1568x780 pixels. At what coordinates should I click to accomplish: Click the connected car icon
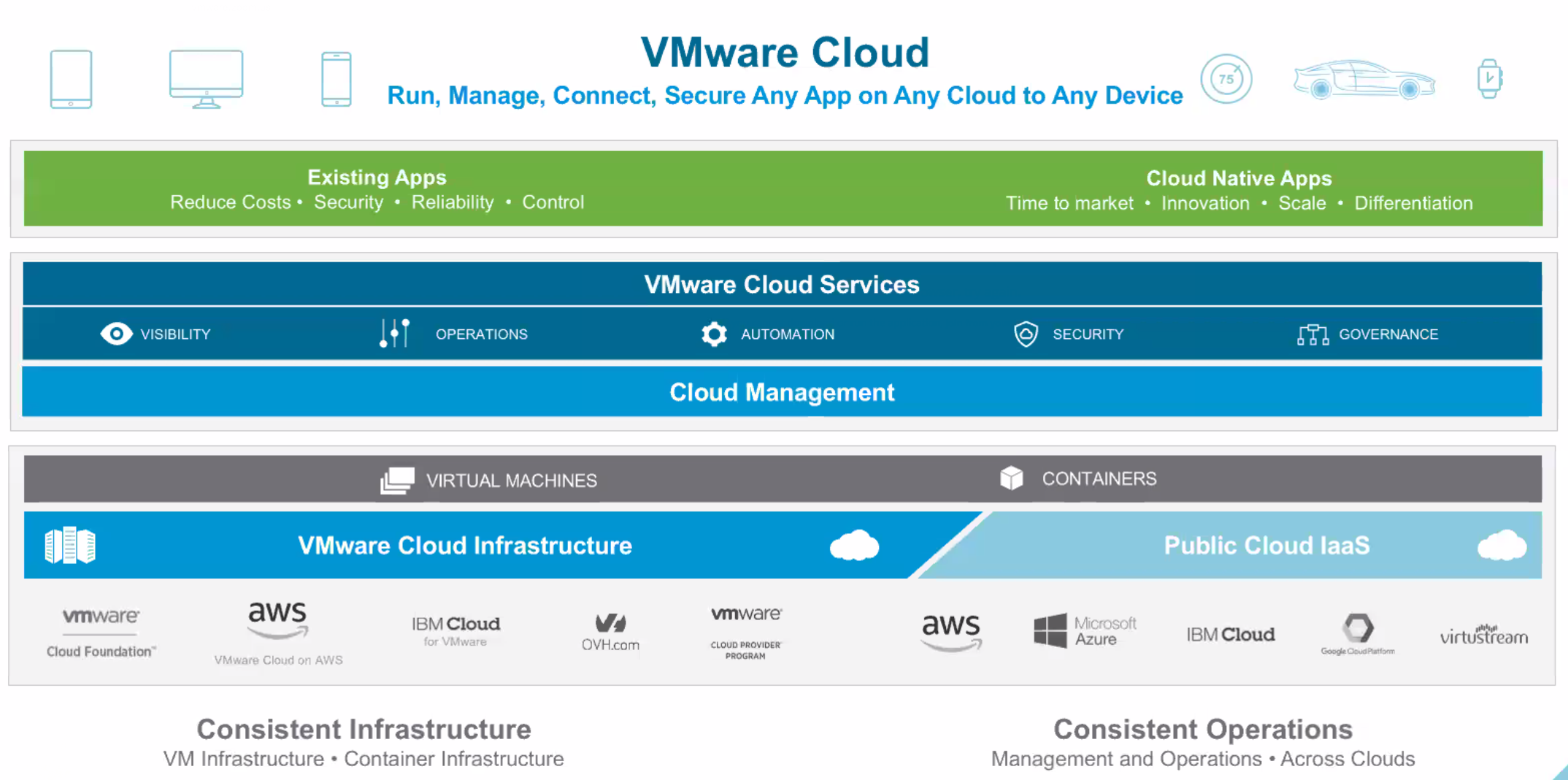(1364, 79)
